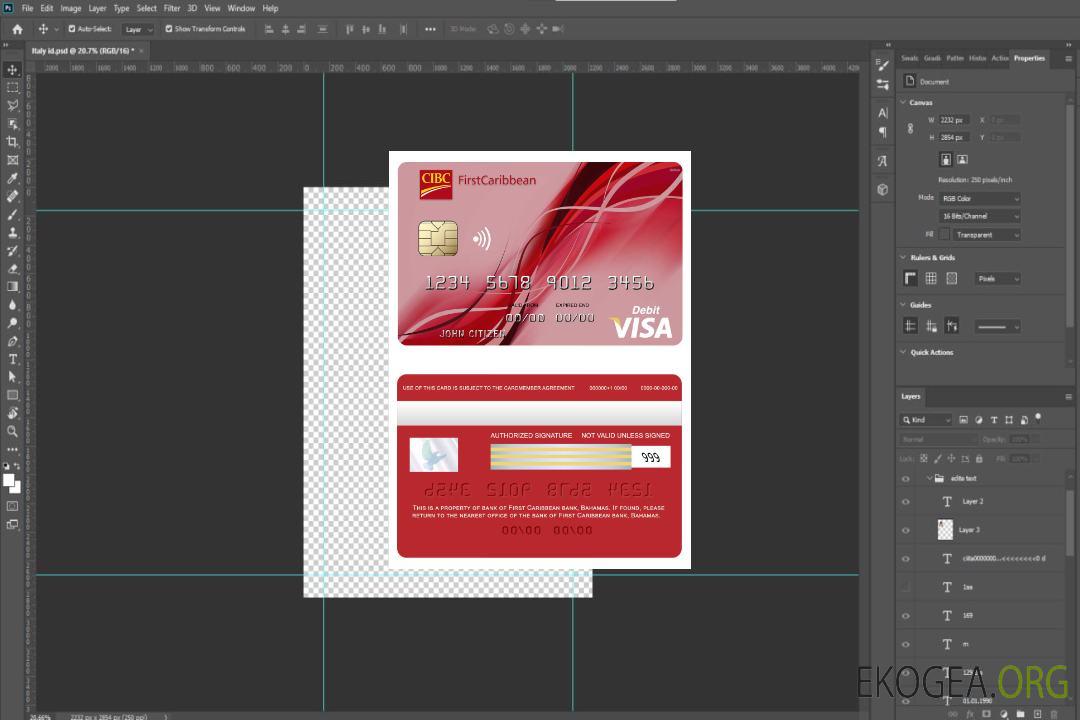This screenshot has height=720, width=1080.
Task: Select the Hand tool
Action: (12, 413)
